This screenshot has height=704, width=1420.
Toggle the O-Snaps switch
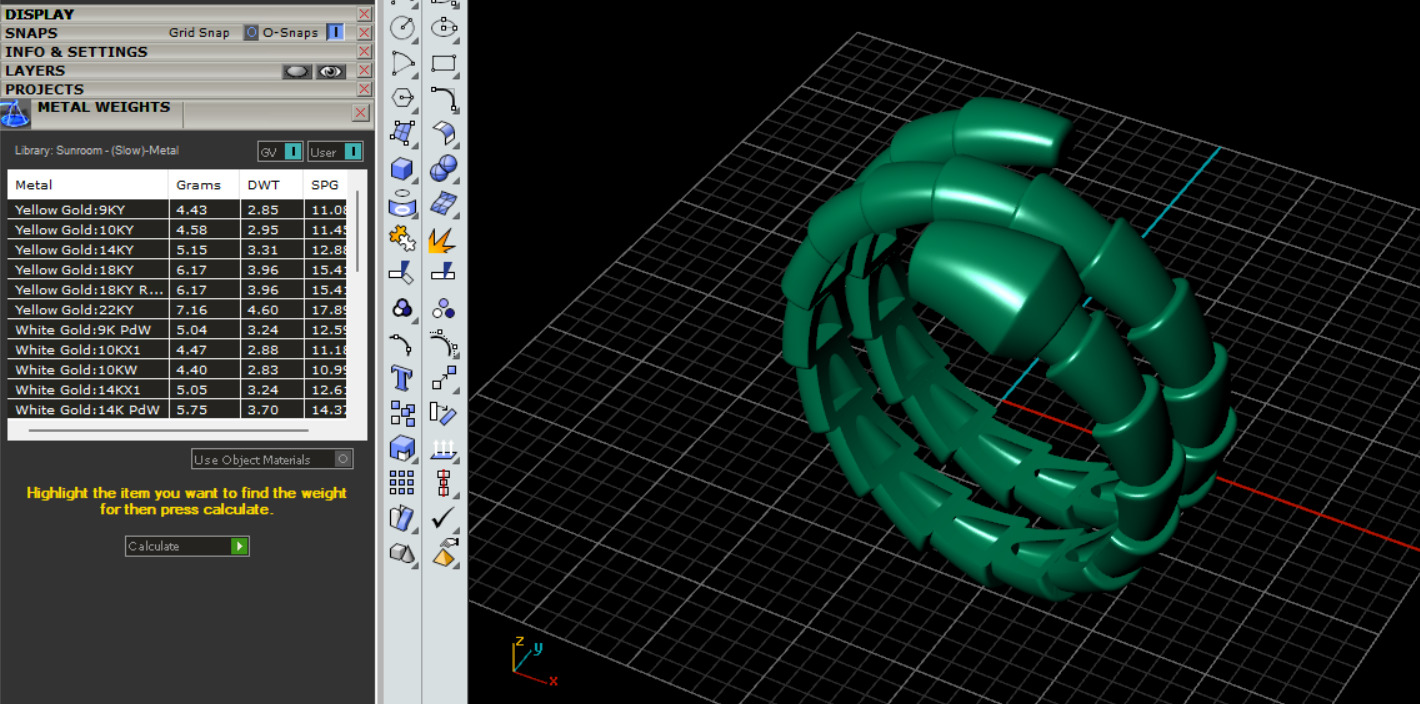[x=335, y=32]
